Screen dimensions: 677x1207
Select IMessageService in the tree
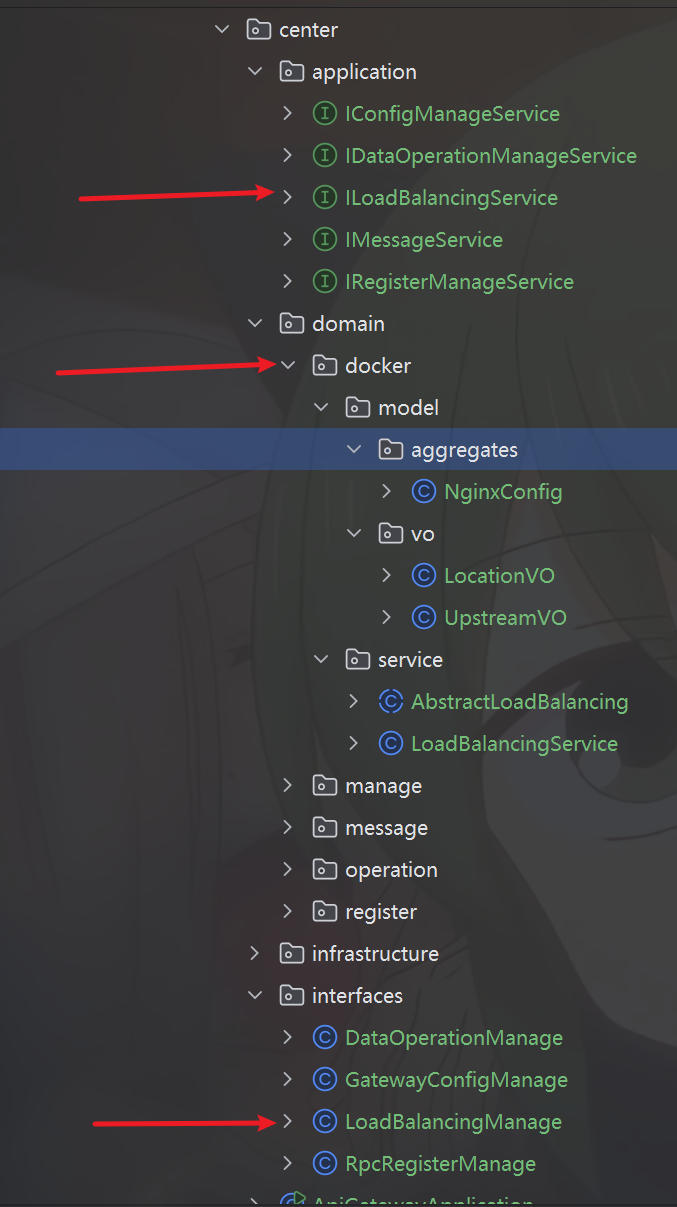(423, 240)
